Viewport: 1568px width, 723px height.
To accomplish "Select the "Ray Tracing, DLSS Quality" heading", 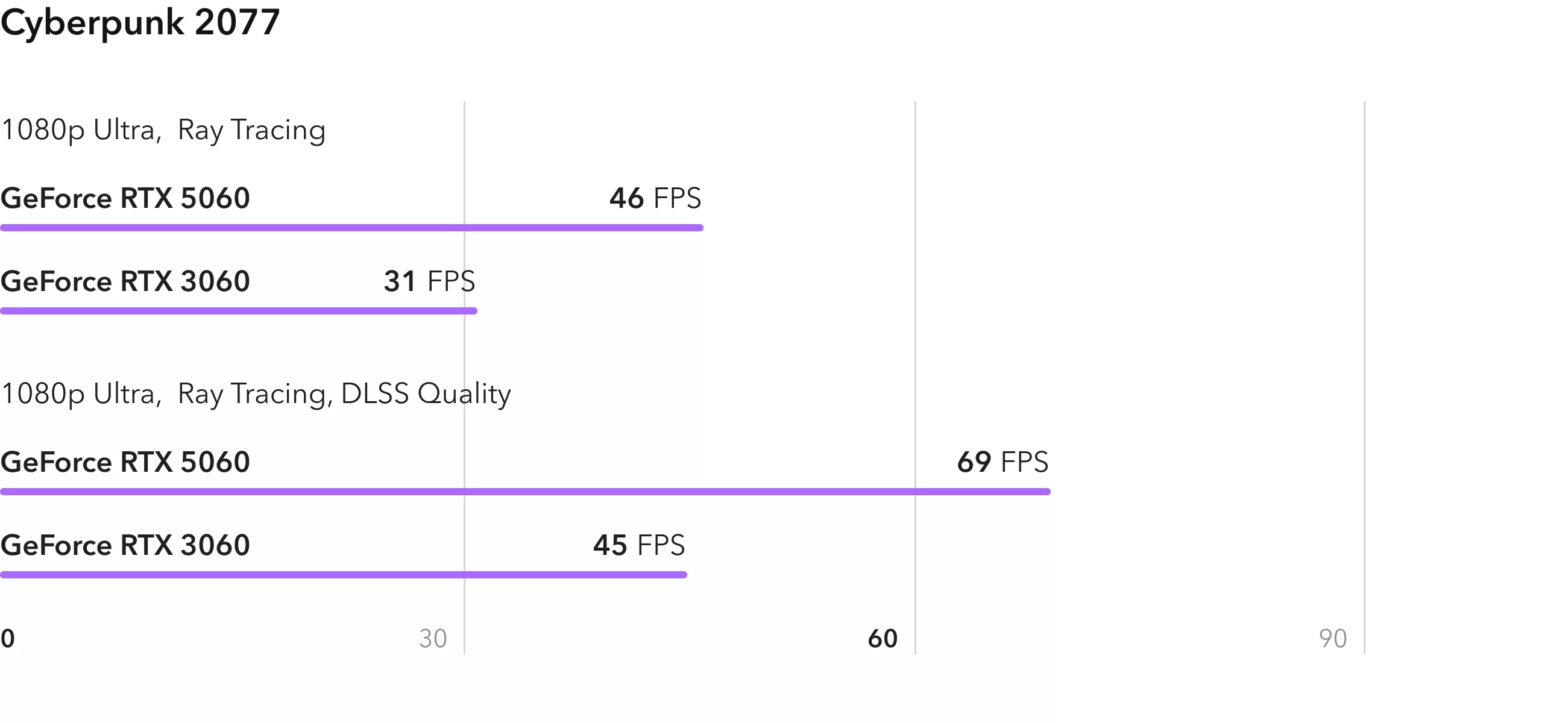I will [256, 394].
